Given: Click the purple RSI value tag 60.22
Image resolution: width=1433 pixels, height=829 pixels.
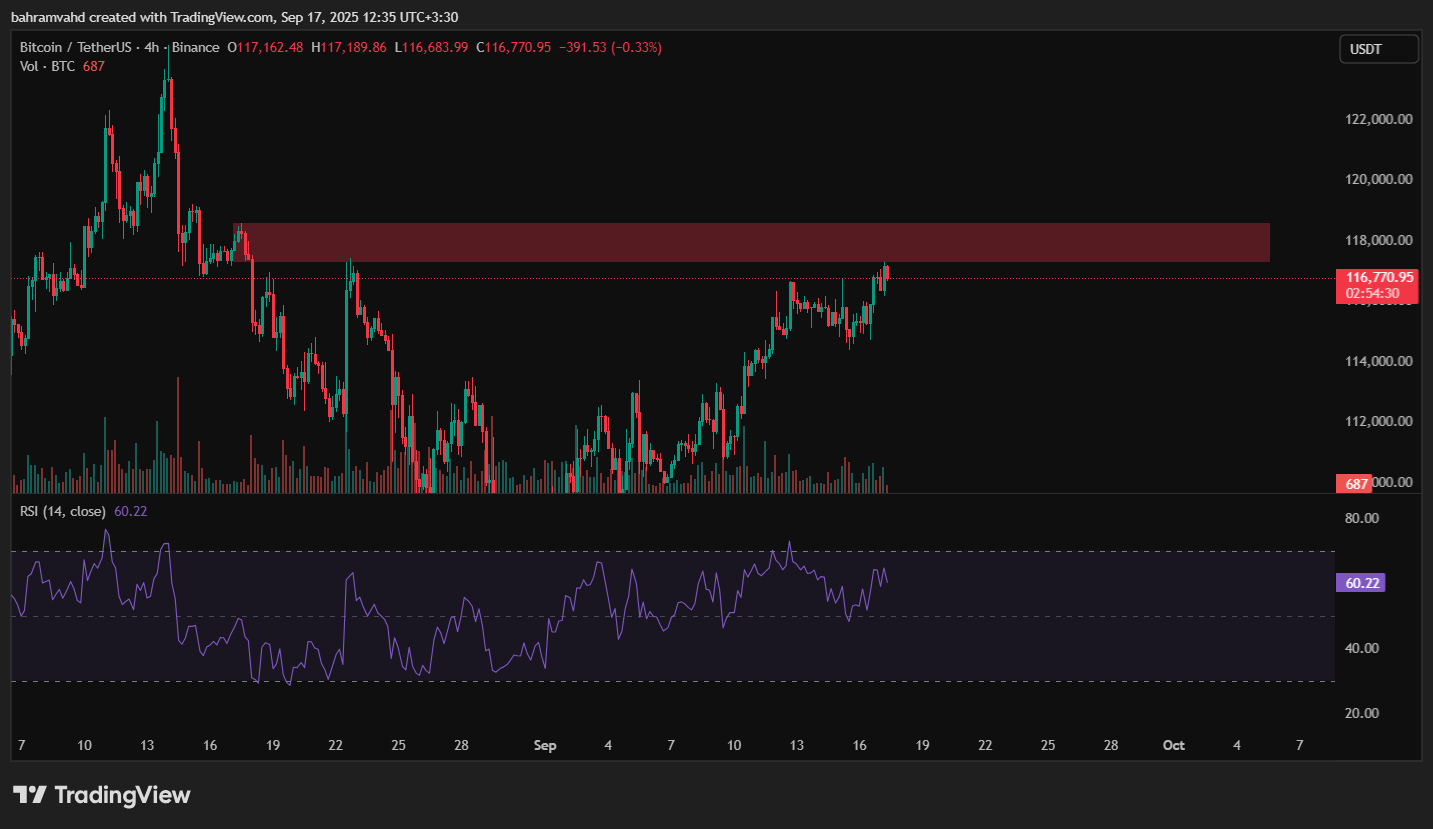Looking at the screenshot, I should coord(1359,583).
